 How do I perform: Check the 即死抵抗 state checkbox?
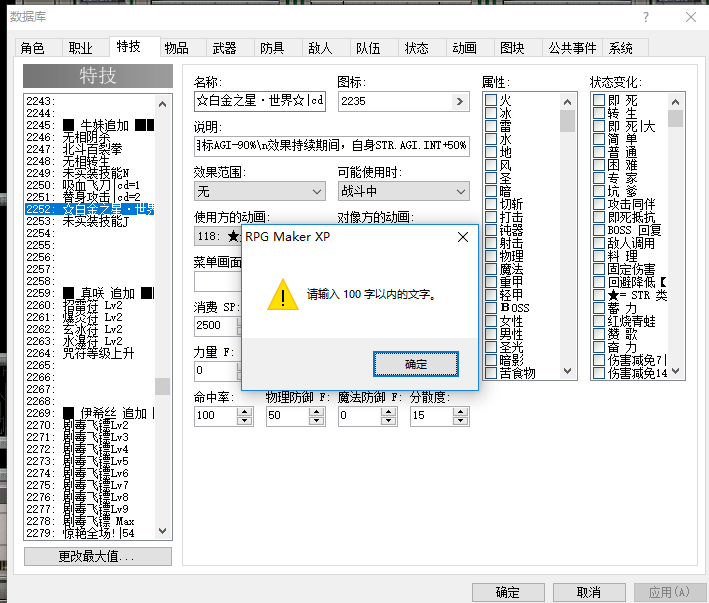pos(599,217)
